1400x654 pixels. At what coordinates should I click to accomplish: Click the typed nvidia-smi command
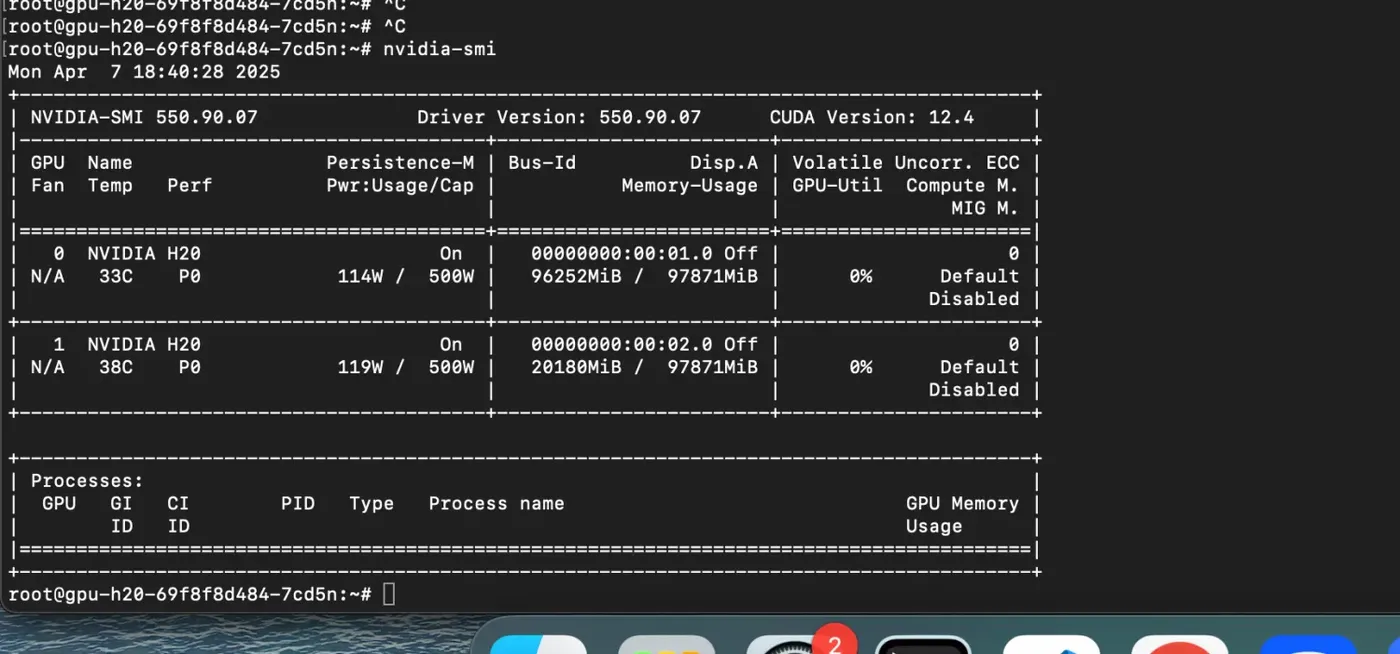click(x=439, y=49)
